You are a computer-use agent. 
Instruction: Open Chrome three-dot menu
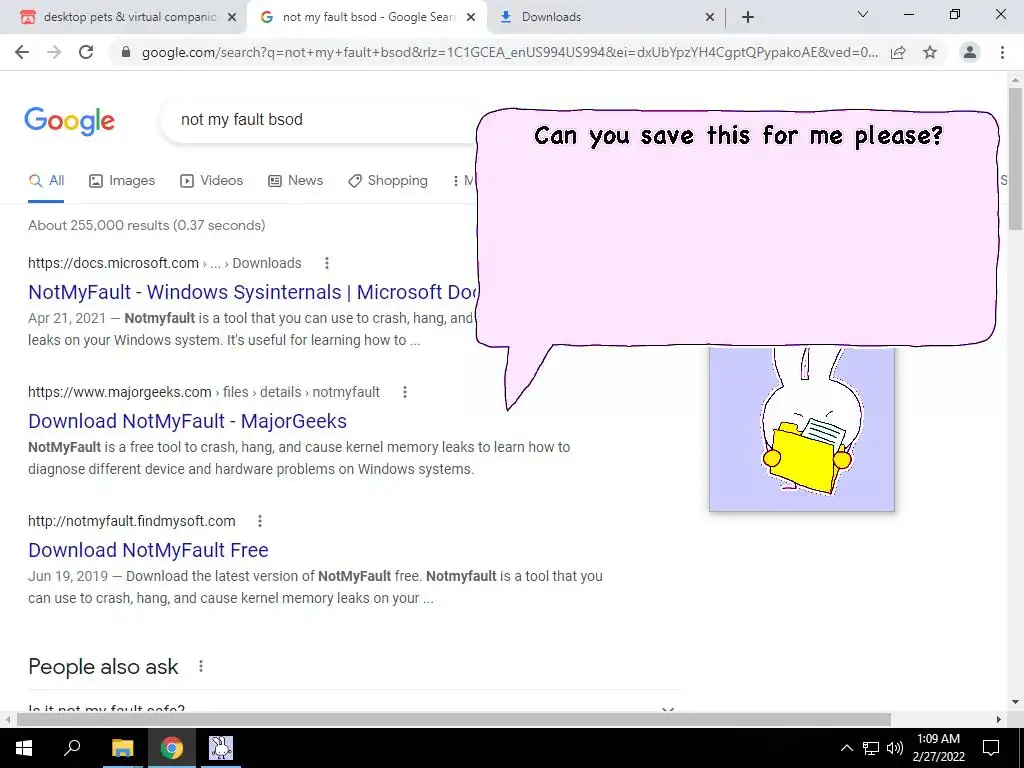1002,52
